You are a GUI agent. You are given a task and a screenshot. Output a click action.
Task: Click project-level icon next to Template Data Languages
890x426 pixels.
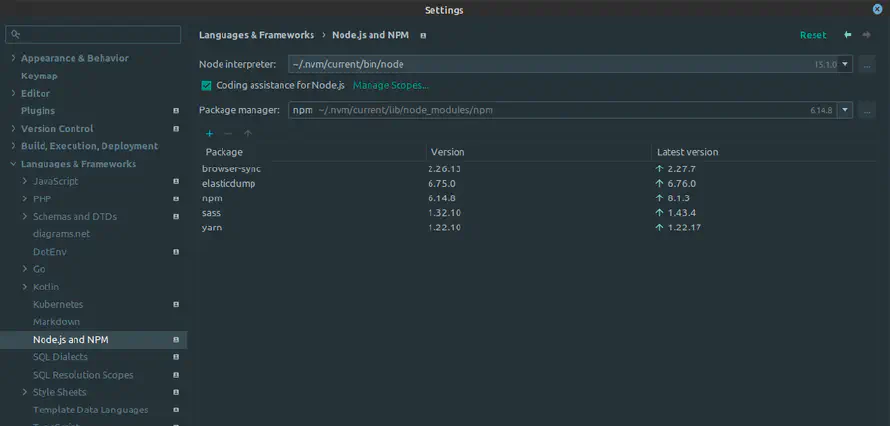pos(176,410)
